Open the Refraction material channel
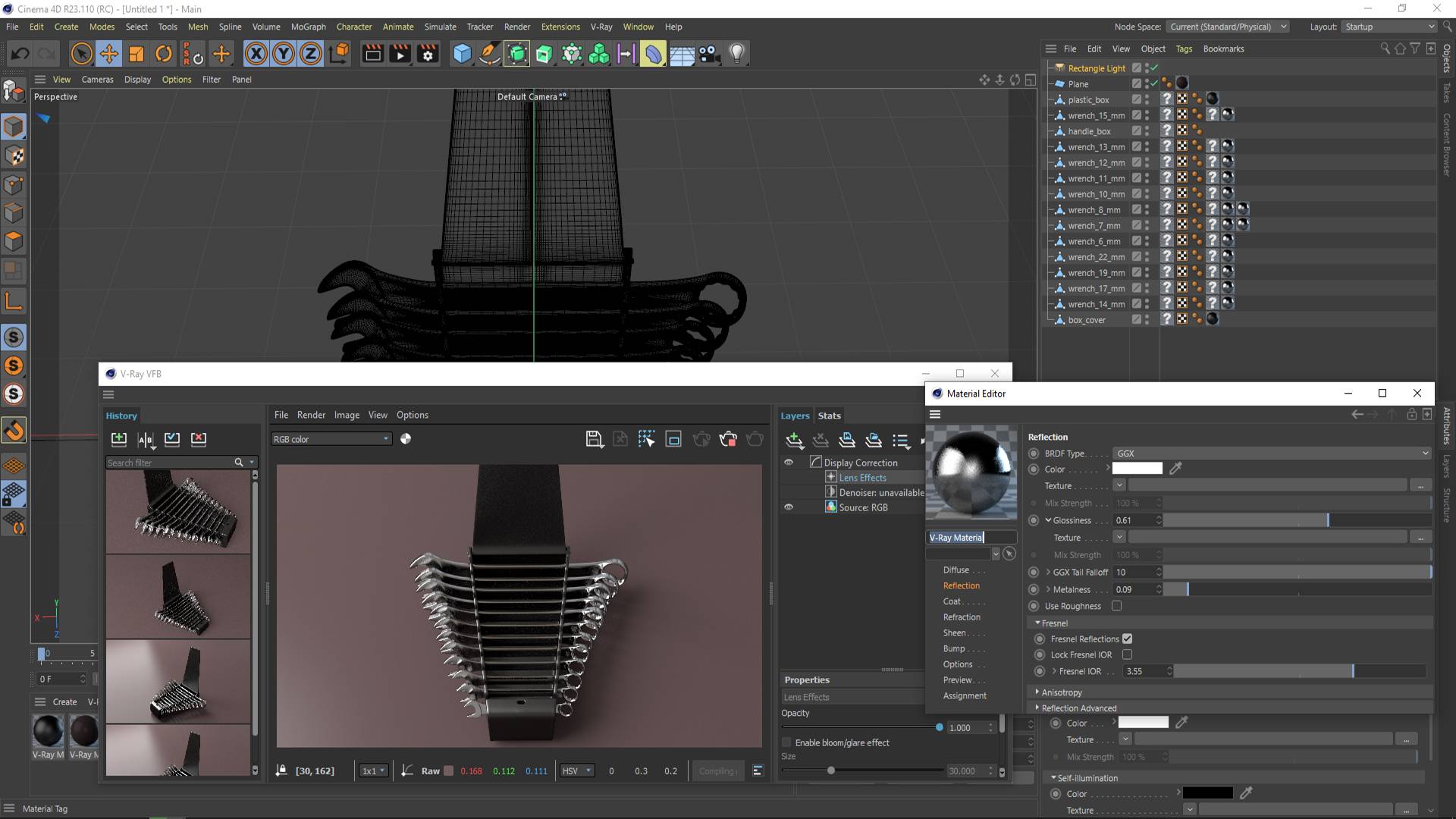This screenshot has width=1456, height=819. point(962,617)
